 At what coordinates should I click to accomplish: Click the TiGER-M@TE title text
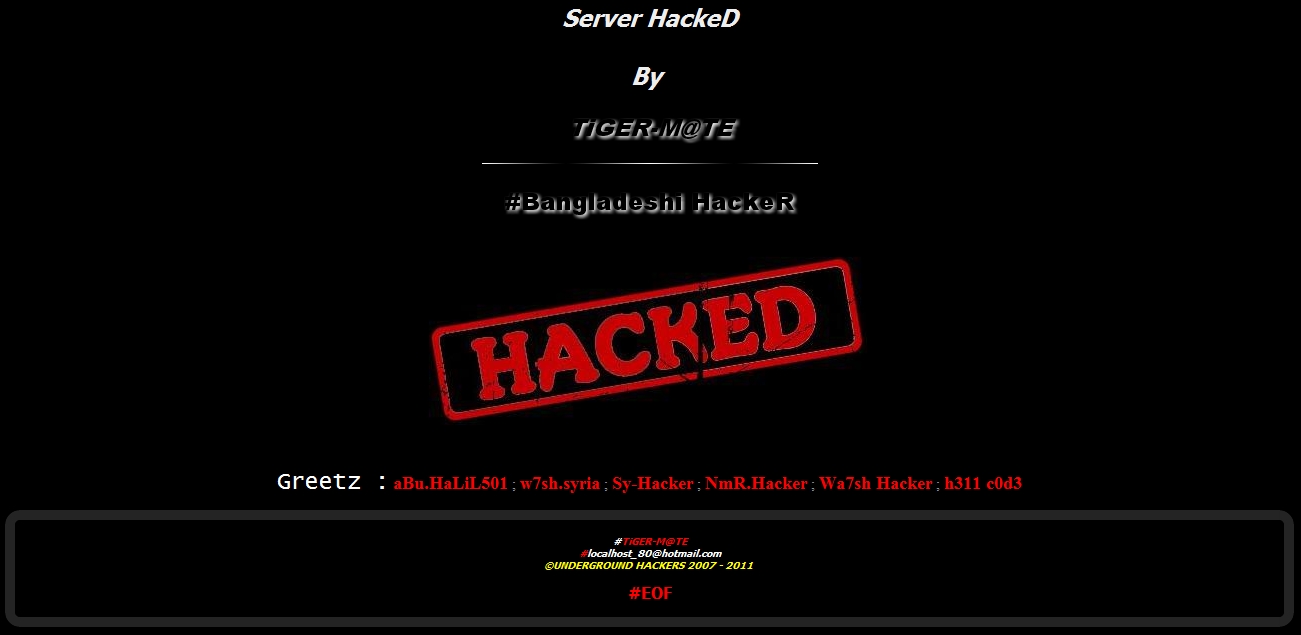tap(654, 129)
